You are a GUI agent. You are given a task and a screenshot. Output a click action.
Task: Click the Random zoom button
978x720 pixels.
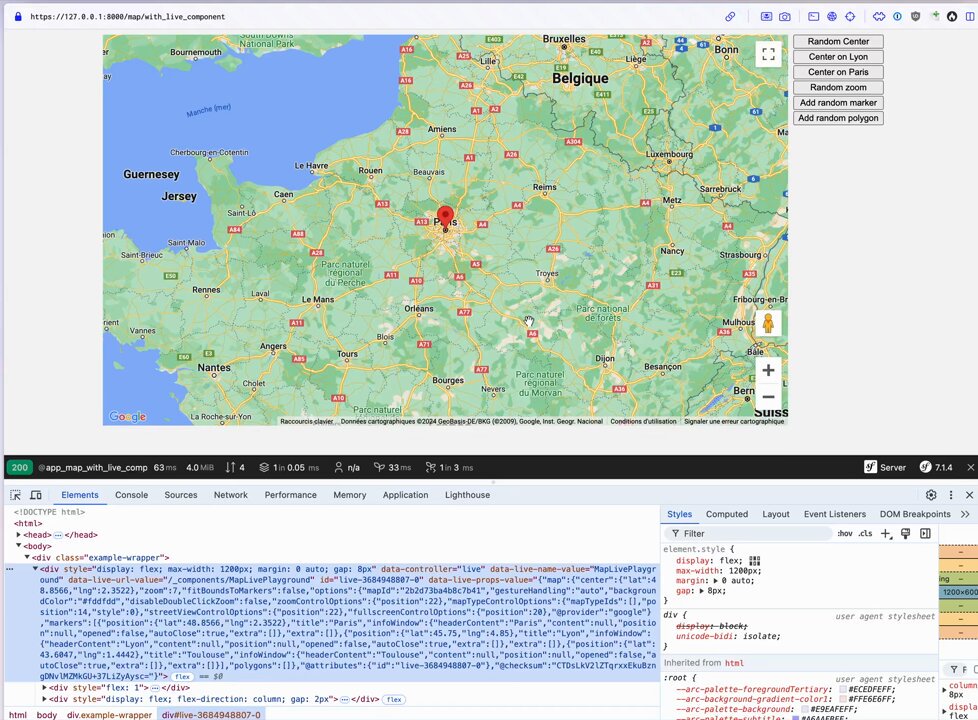[x=838, y=87]
